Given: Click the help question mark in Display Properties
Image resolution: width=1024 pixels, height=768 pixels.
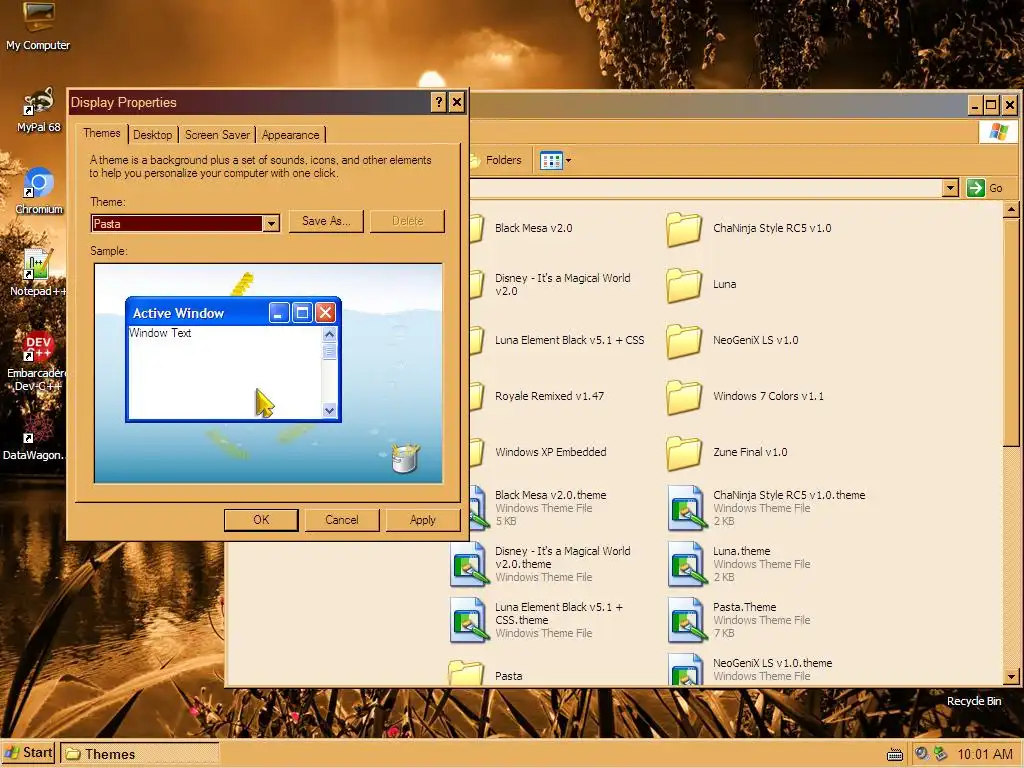Looking at the screenshot, I should 439,102.
